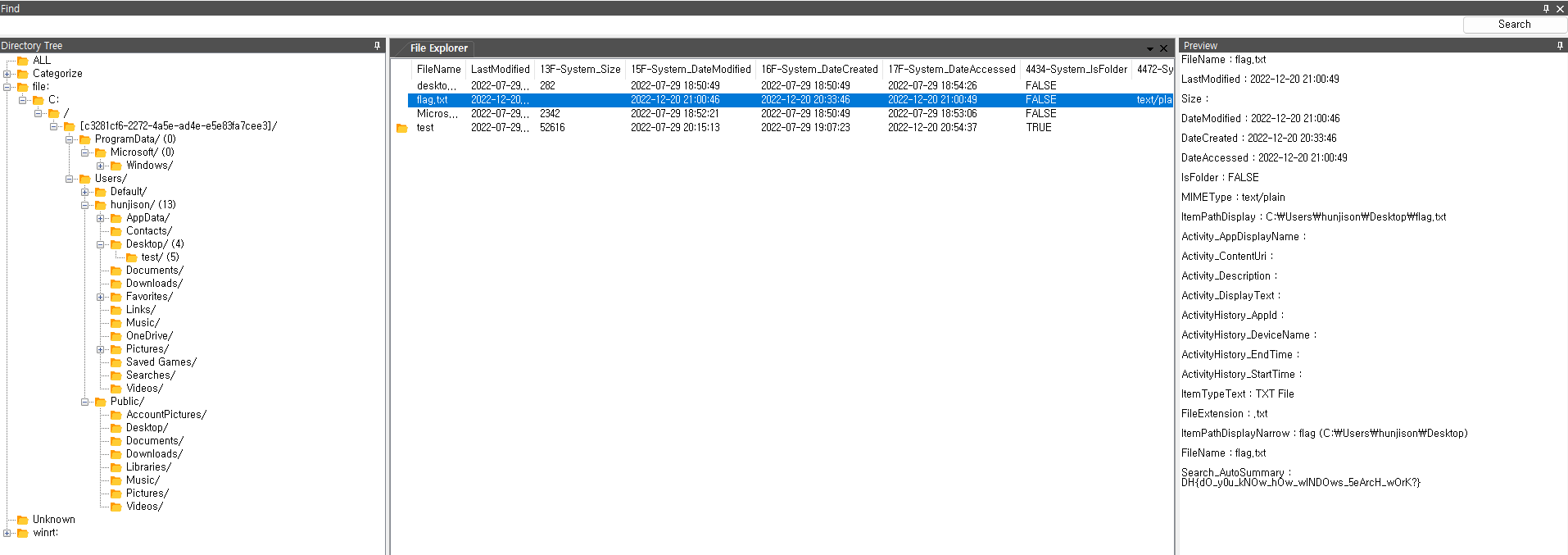Expand the Favorites/ node
Viewport: 1568px width, 555px height.
coord(101,297)
